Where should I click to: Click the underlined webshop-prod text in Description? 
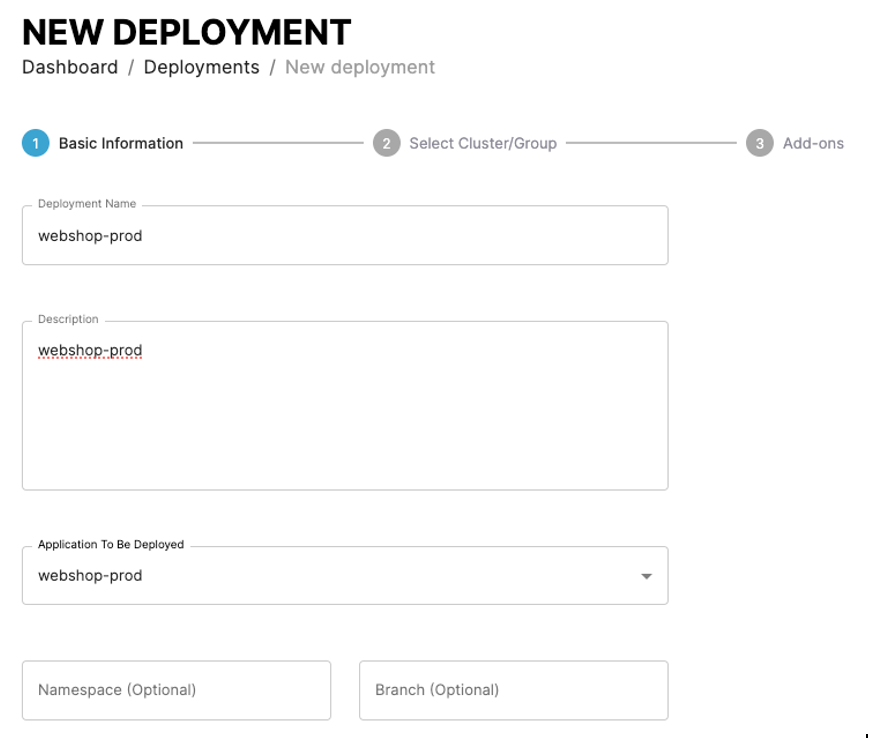point(90,351)
